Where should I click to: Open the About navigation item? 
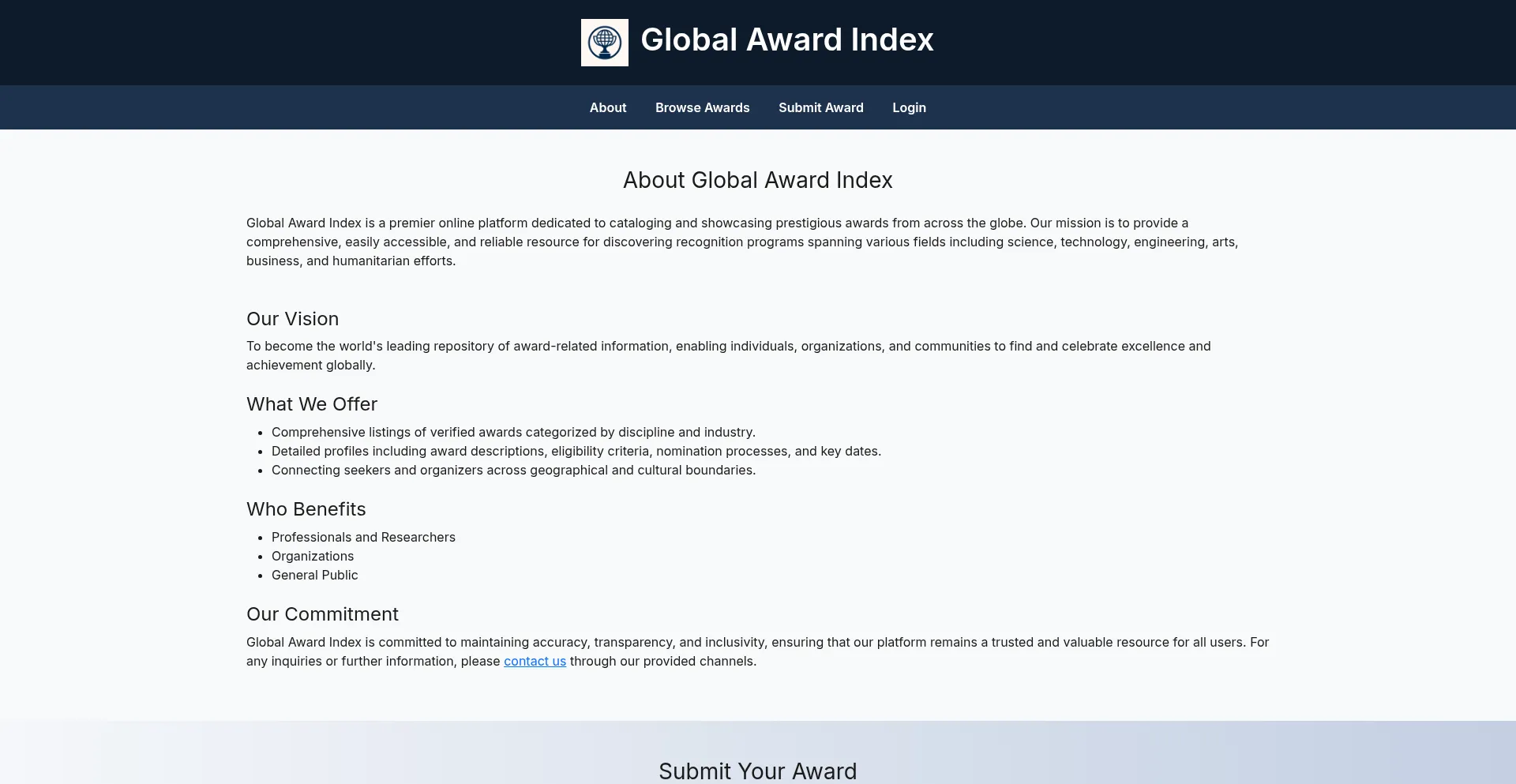[x=607, y=107]
